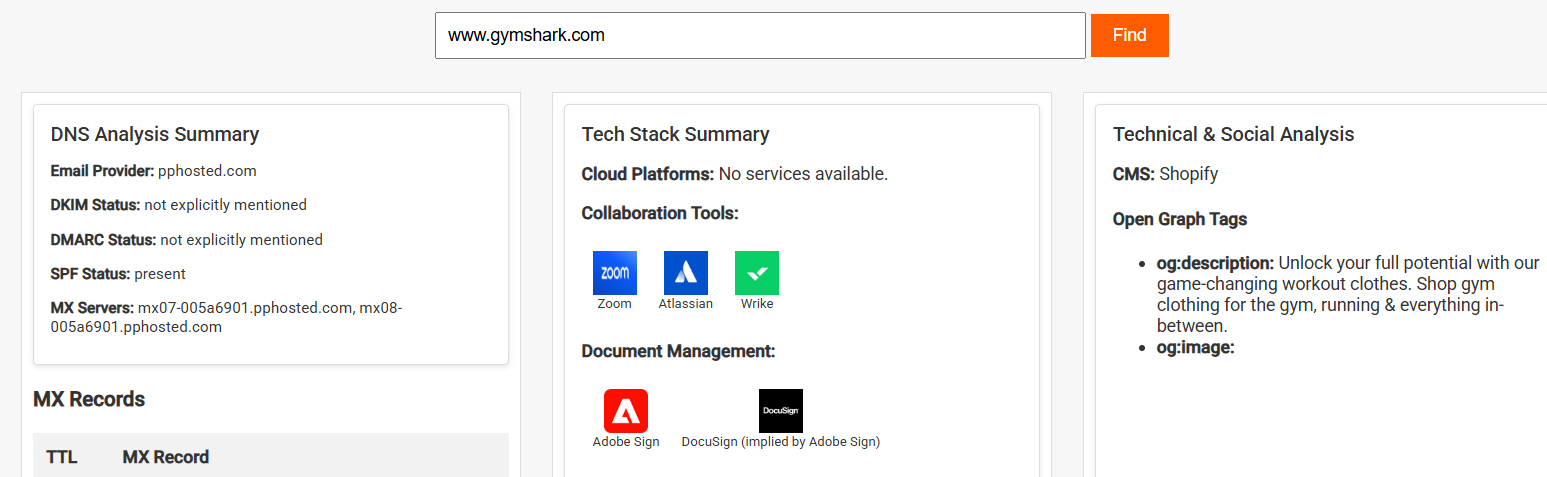
Task: Click the Zoom caption under logo
Action: point(615,304)
